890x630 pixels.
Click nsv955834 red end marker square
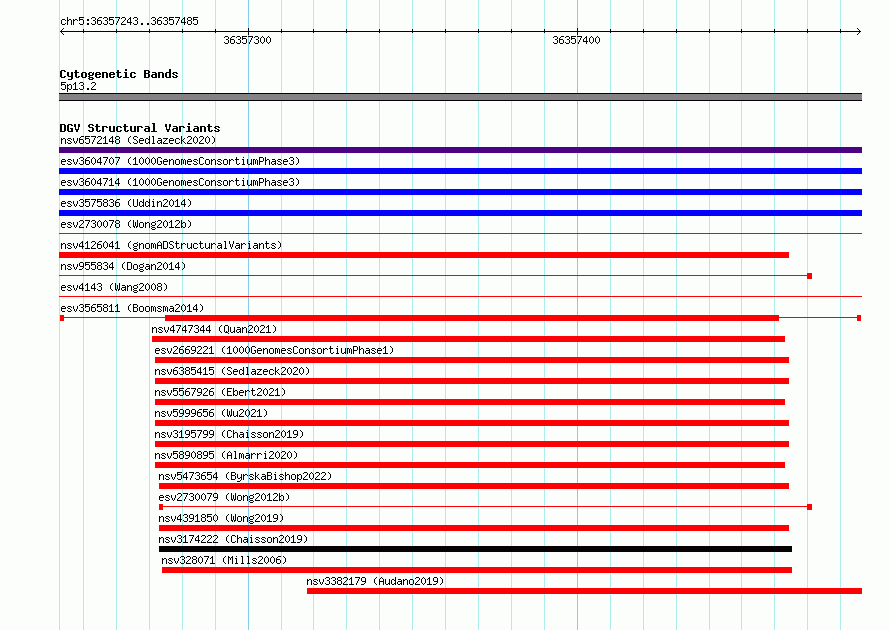point(809,276)
